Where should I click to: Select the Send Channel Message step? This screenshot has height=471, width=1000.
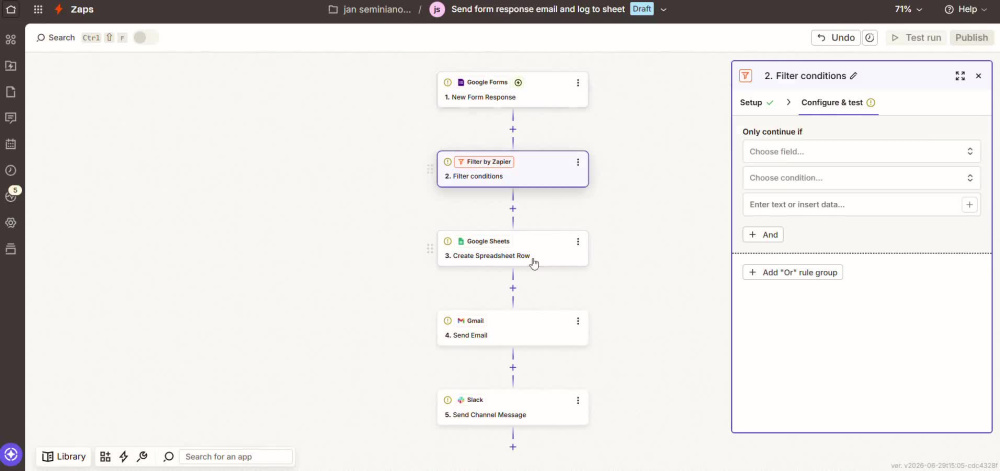tap(513, 407)
